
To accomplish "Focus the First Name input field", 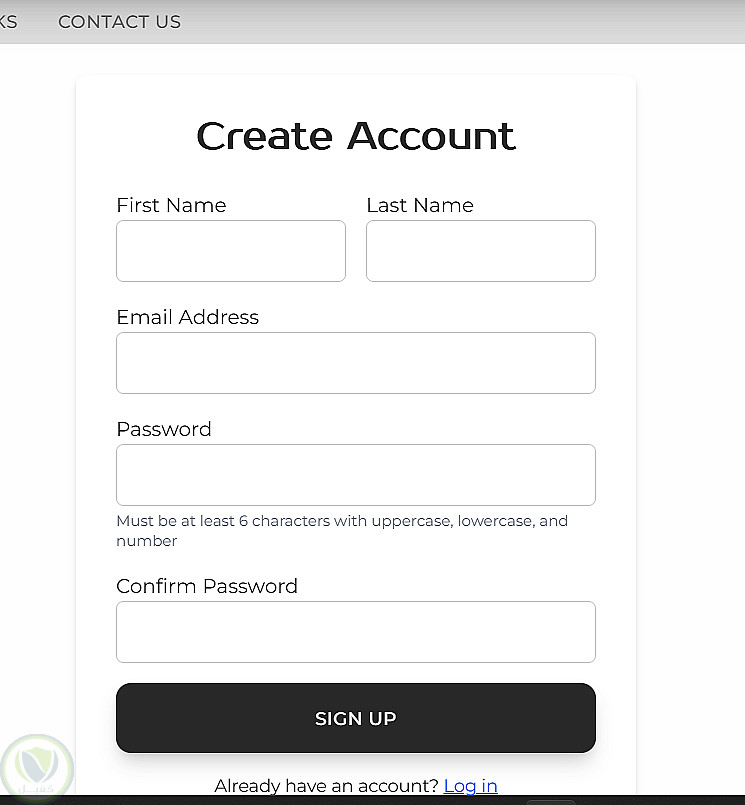I will pos(231,251).
